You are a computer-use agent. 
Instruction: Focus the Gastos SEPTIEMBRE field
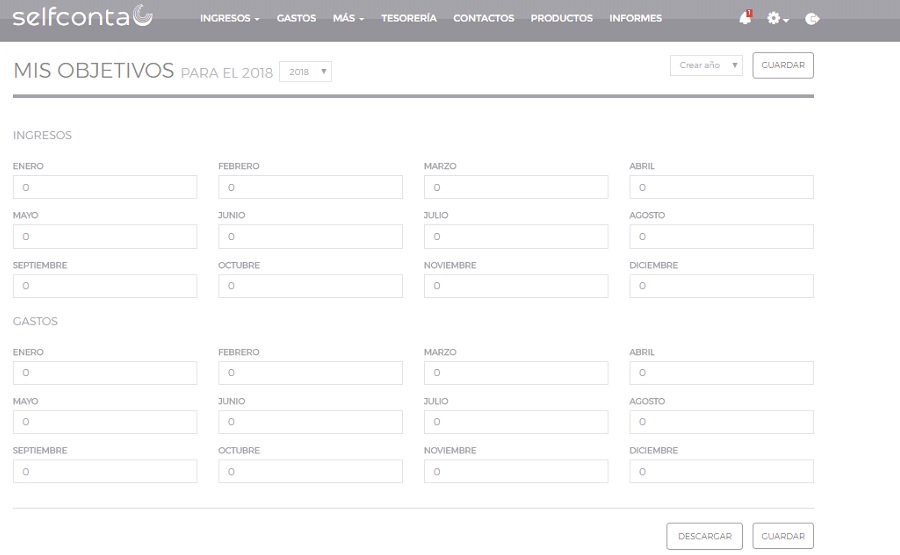pyautogui.click(x=105, y=471)
